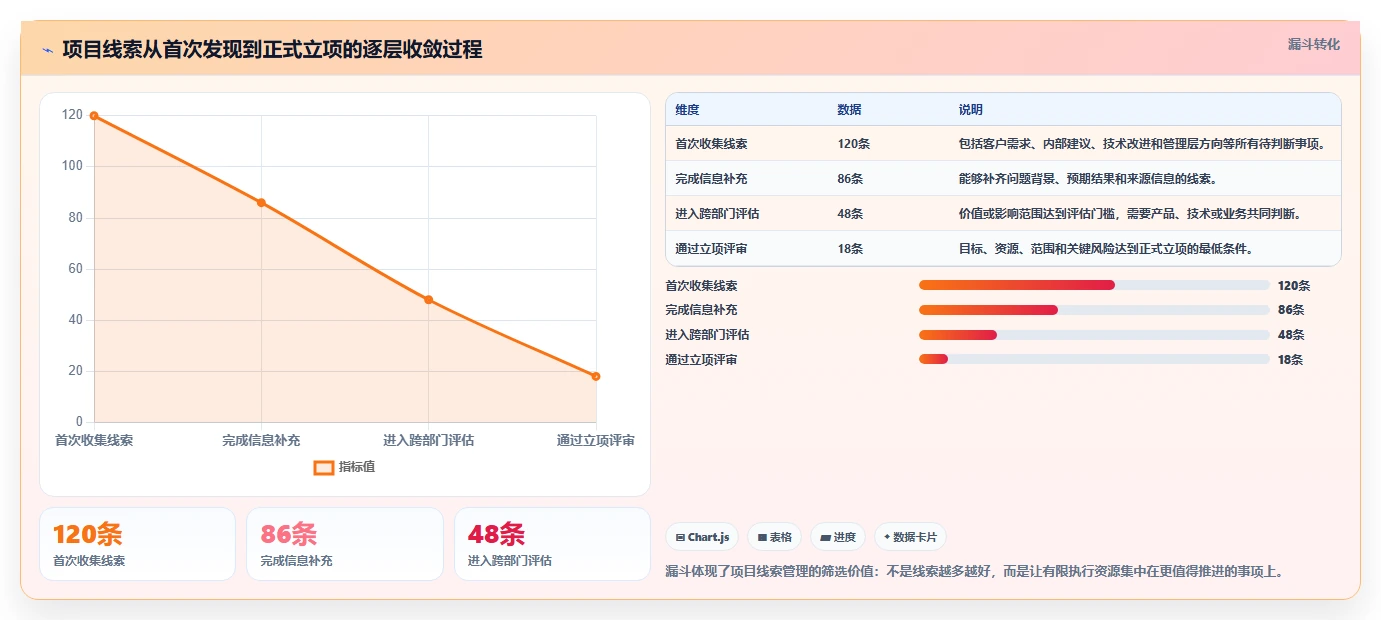Click the 指标值 legend label text
The width and height of the screenshot is (1381, 620).
click(x=357, y=467)
